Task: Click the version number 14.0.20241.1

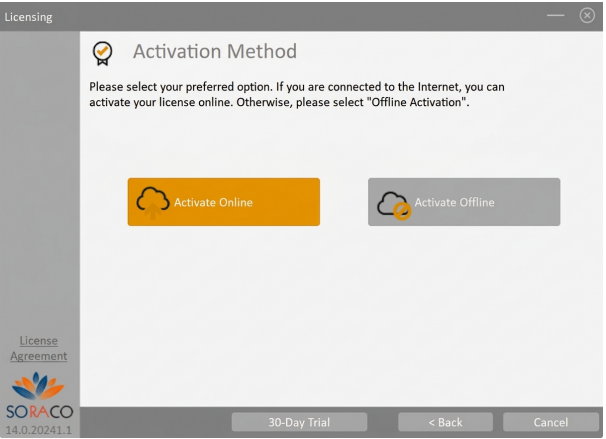Action: [x=39, y=429]
